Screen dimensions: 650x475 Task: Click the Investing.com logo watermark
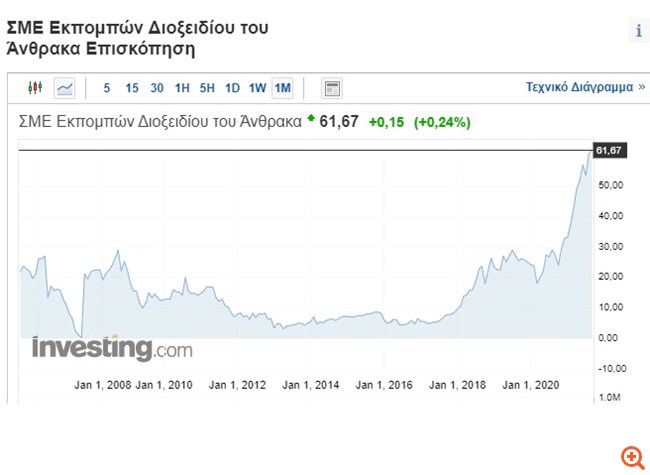click(111, 348)
